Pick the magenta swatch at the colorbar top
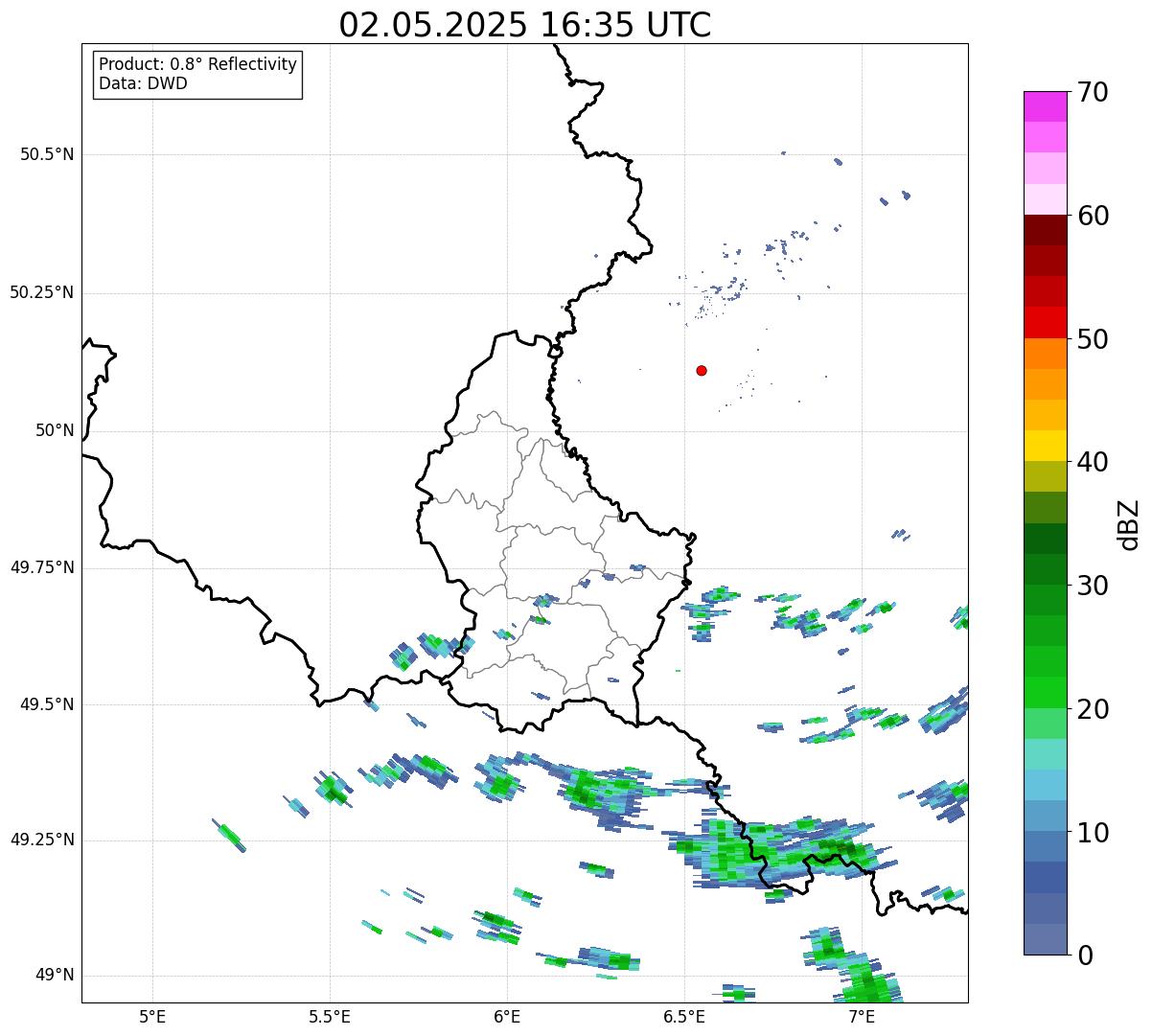 coord(1046,106)
